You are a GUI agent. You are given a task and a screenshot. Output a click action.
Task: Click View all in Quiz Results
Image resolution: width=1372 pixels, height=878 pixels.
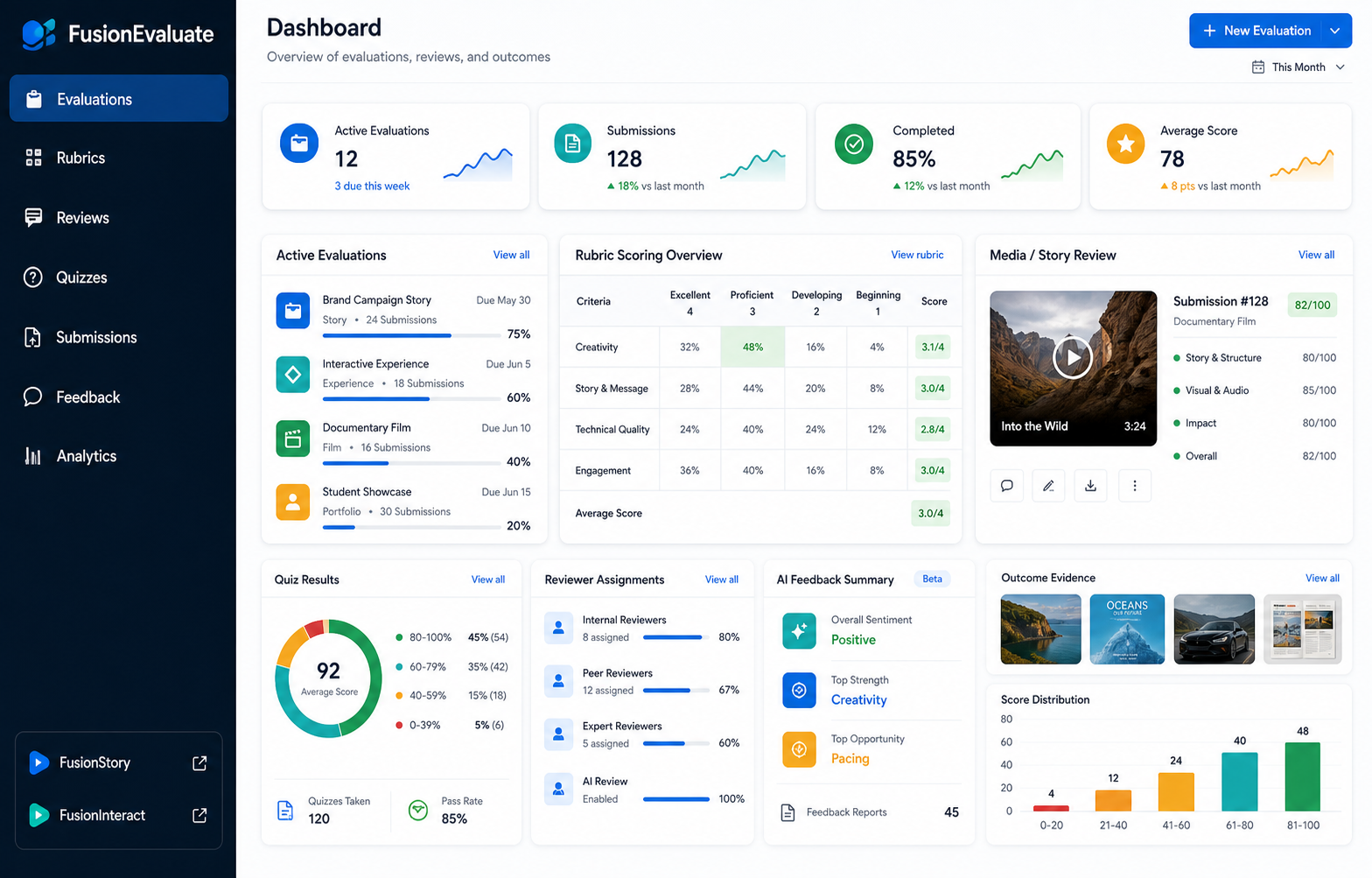[488, 579]
